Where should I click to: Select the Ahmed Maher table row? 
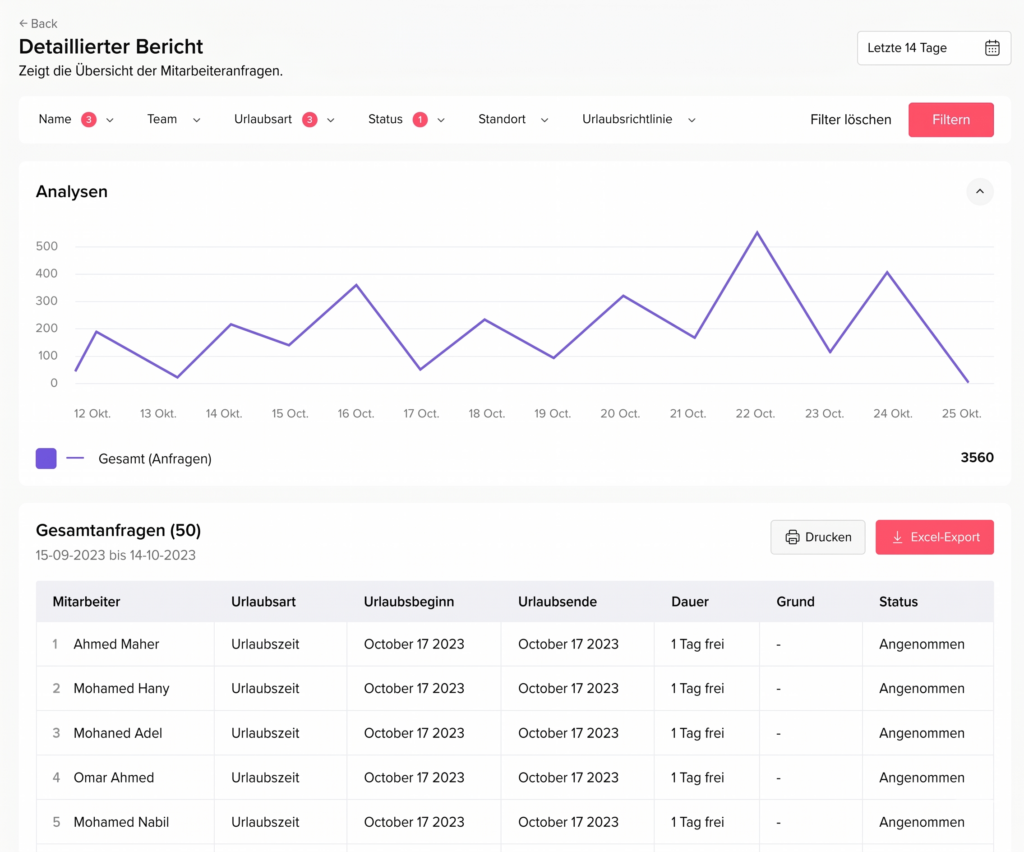pos(116,644)
